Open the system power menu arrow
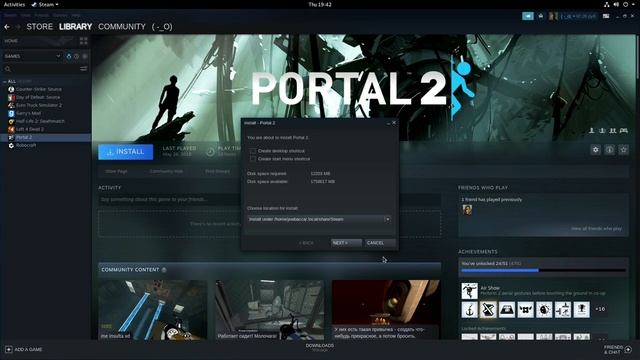Screen dimensions: 640x360 point(634,4)
